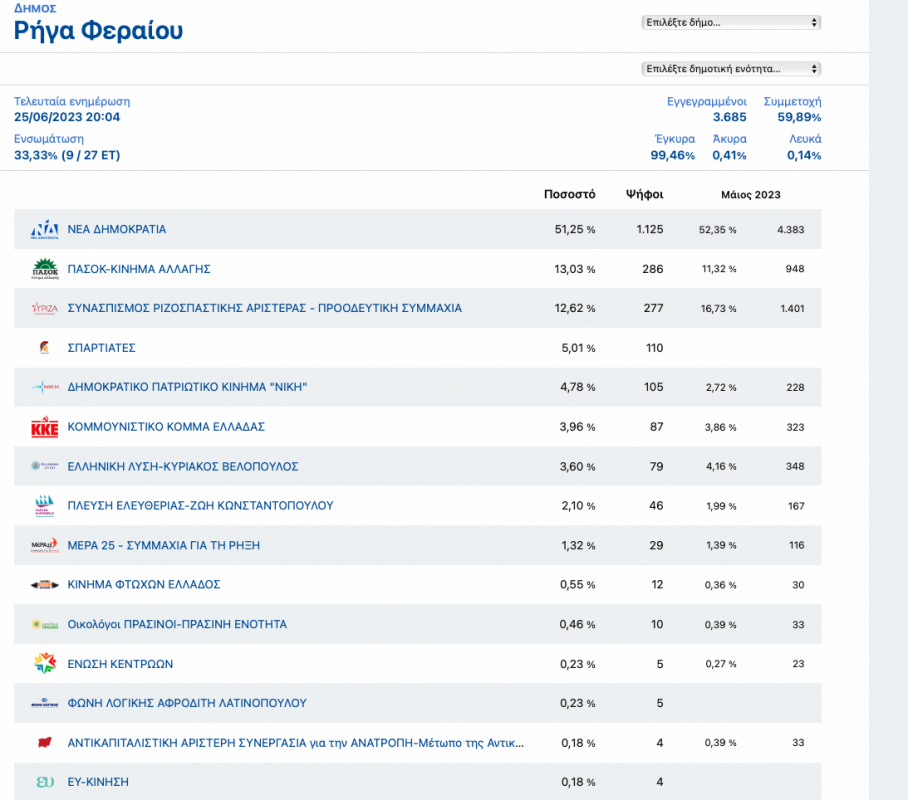
Task: Click ΣΥΡΙΖΑ's May vote count '1.401'
Action: [x=792, y=309]
